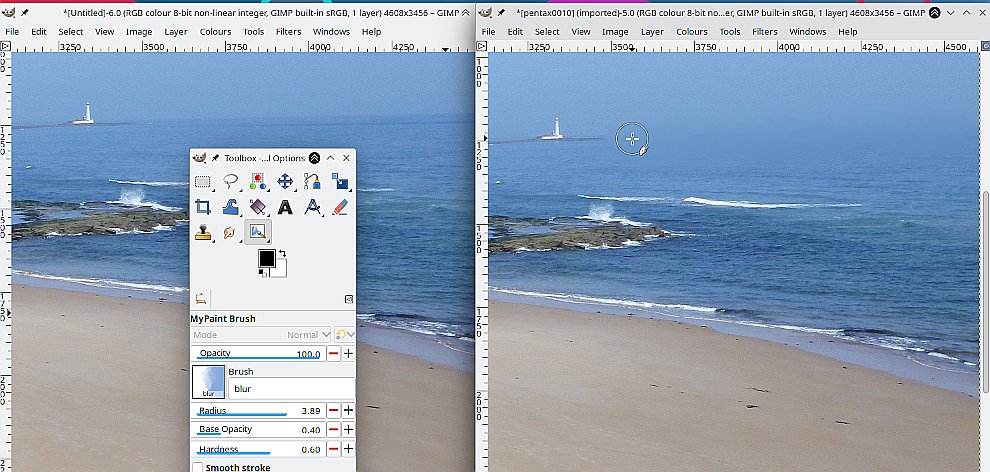Select the Smudge tool
The width and height of the screenshot is (990, 472).
230,232
